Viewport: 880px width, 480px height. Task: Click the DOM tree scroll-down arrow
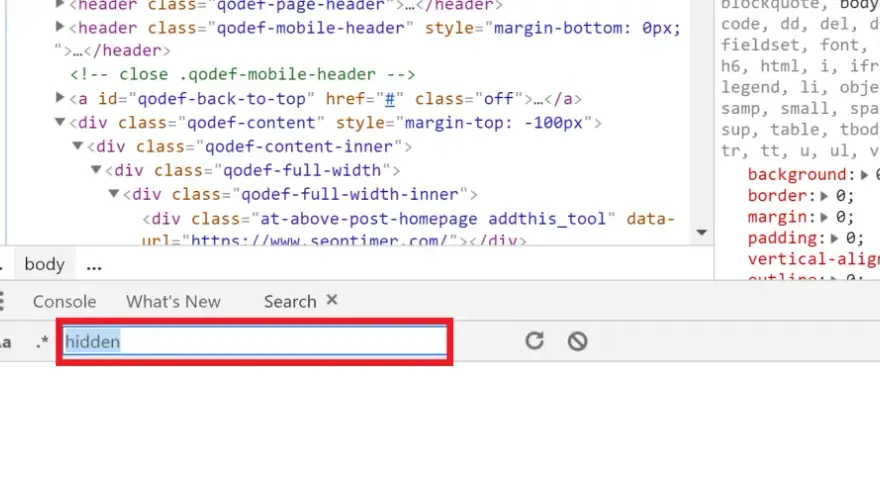click(702, 232)
